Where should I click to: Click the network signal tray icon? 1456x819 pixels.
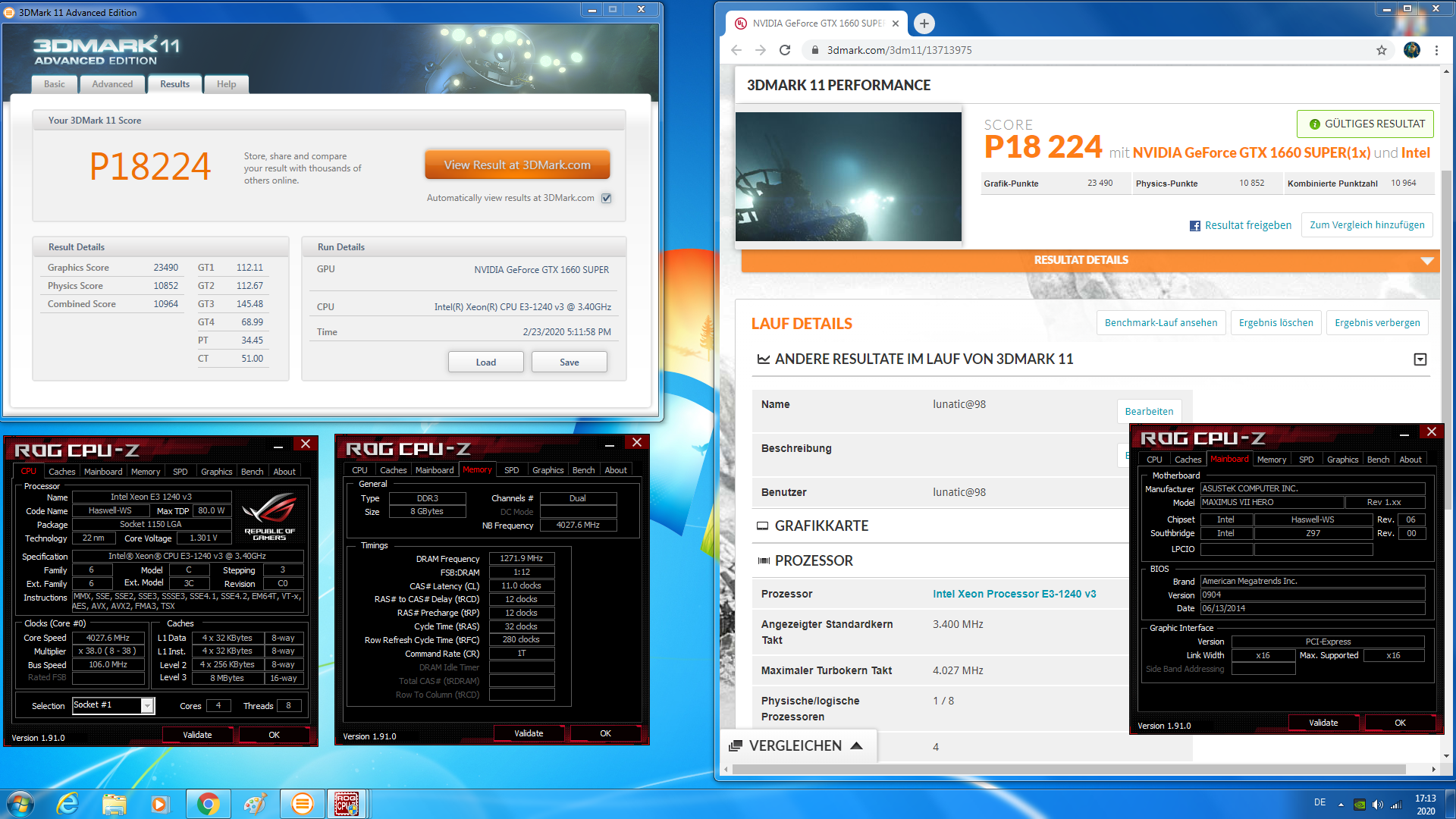pos(1396,805)
